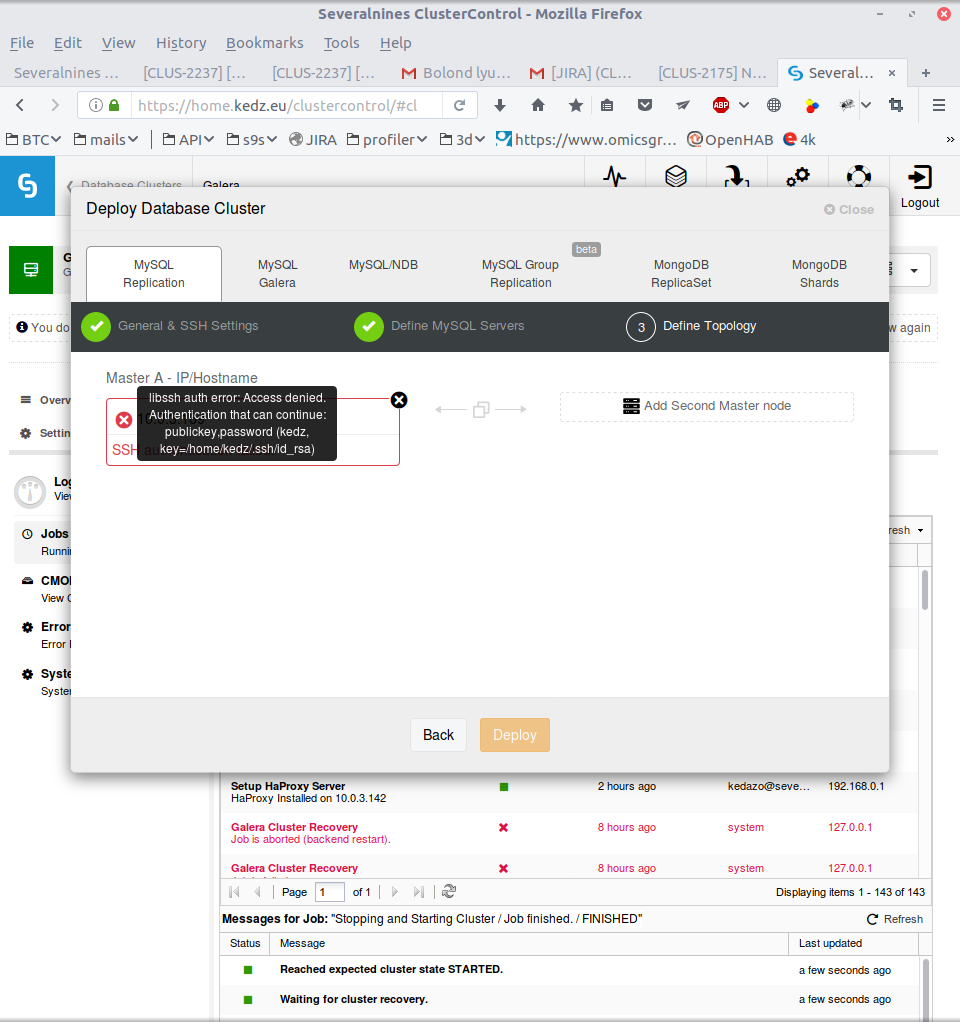Go back with browser back arrow
Image resolution: width=960 pixels, height=1022 pixels.
point(20,106)
